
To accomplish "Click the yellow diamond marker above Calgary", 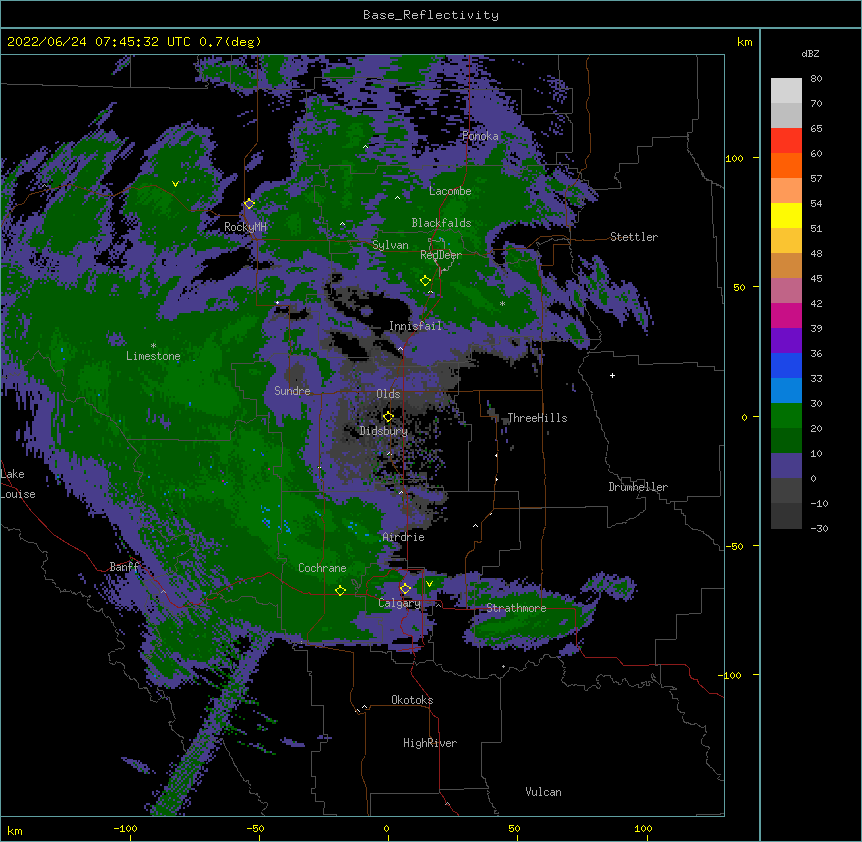I will (x=405, y=589).
